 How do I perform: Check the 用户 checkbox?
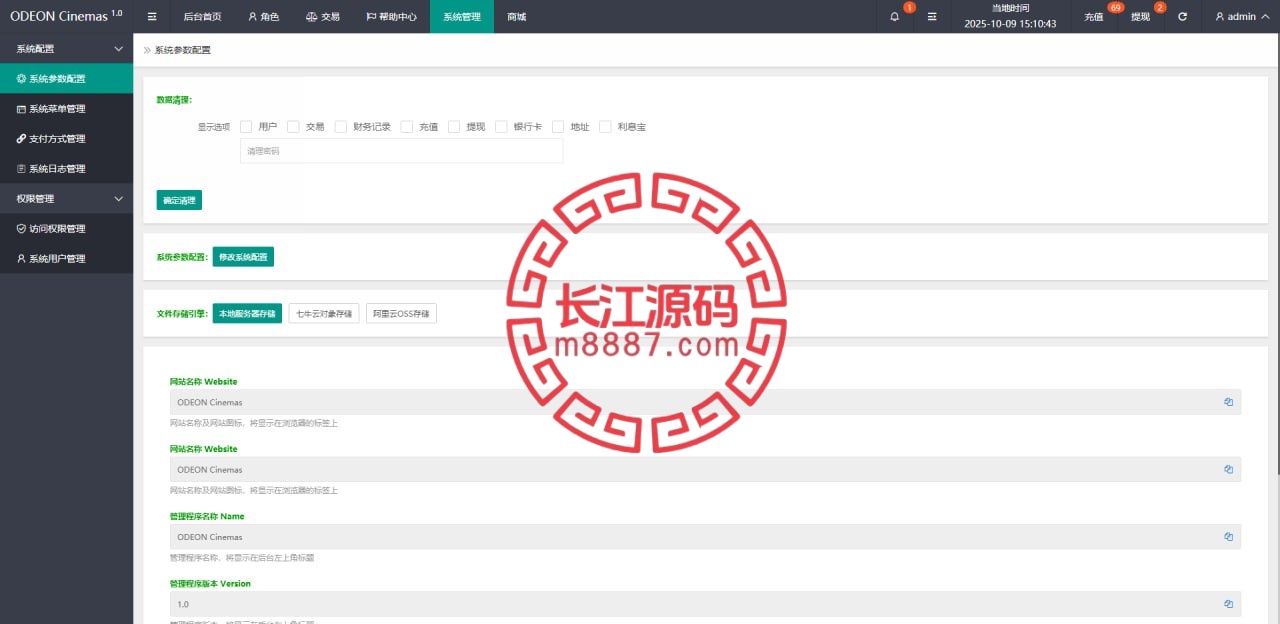[246, 127]
